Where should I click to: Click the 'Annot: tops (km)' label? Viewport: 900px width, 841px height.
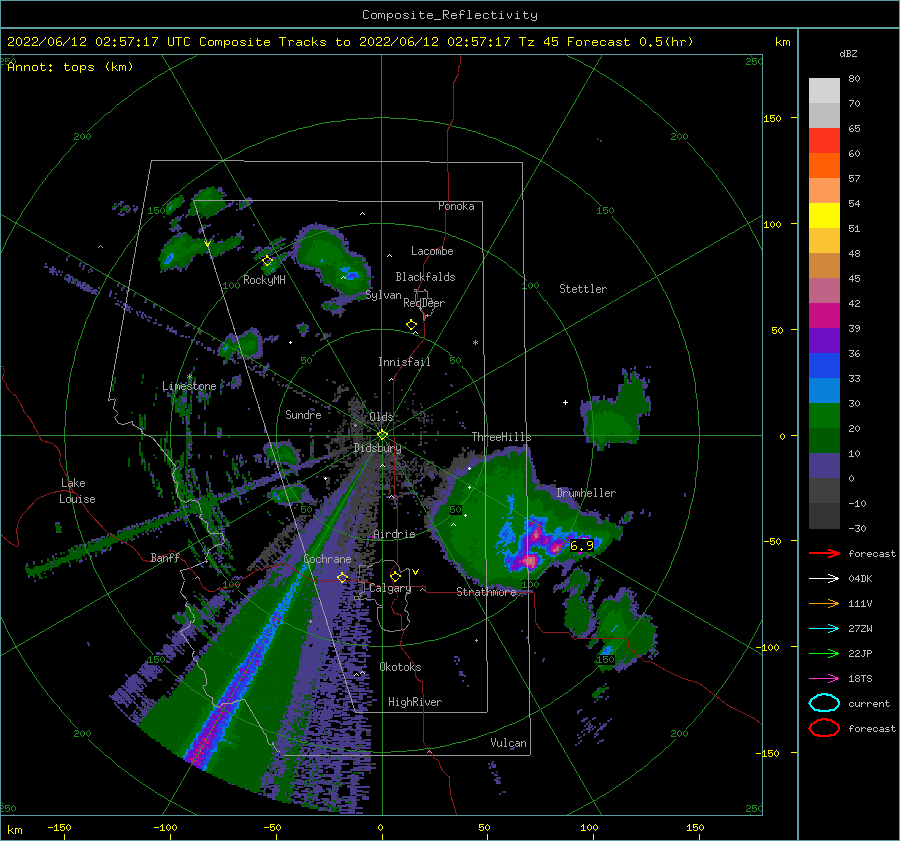click(70, 67)
